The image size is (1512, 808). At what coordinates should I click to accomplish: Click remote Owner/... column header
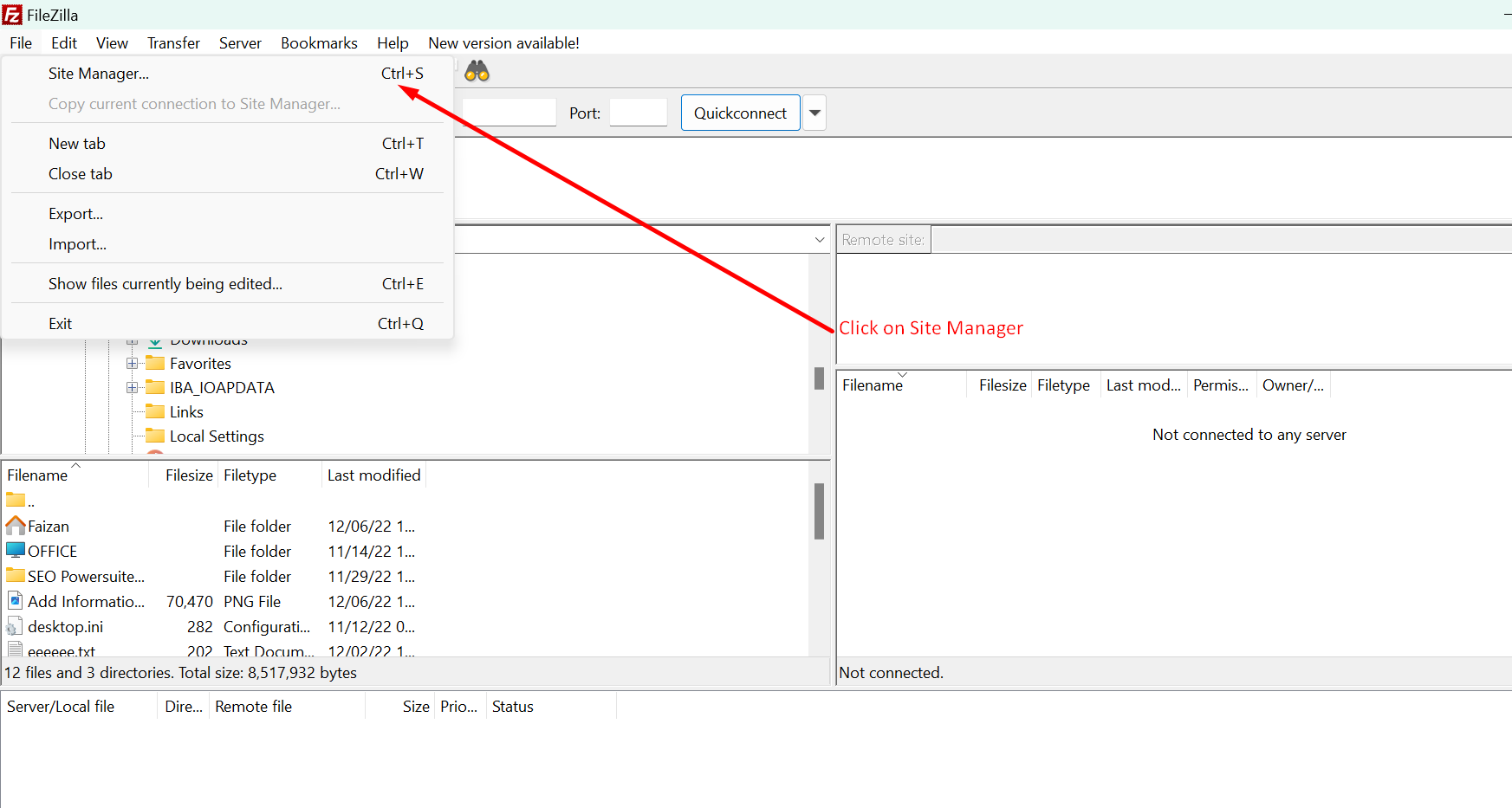[1294, 385]
